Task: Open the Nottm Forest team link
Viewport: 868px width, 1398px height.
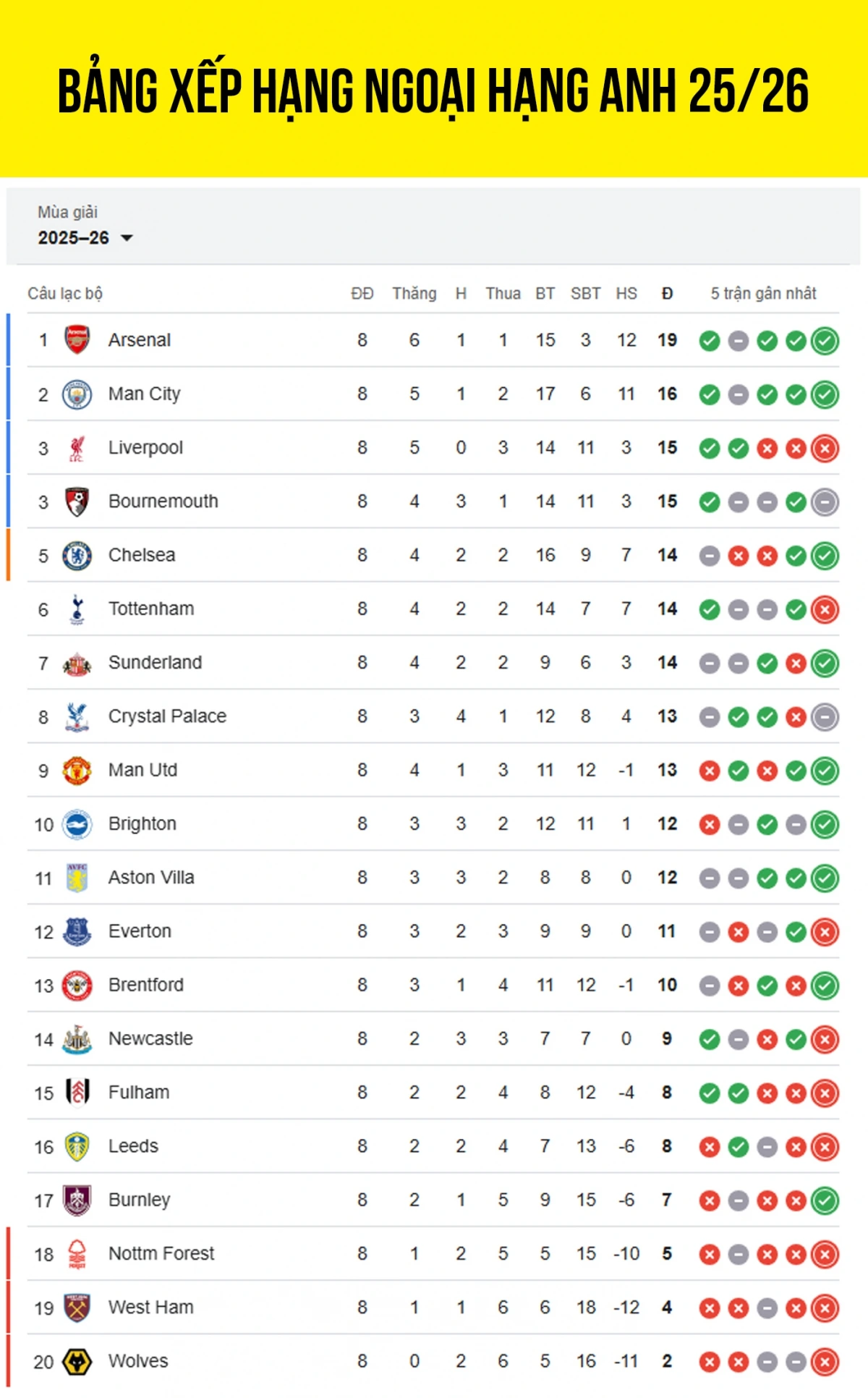Action: click(161, 1254)
